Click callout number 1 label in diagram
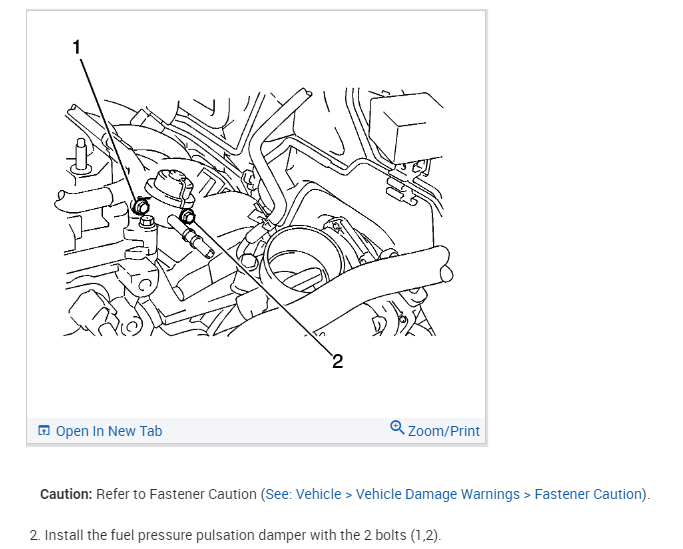 coord(76,46)
